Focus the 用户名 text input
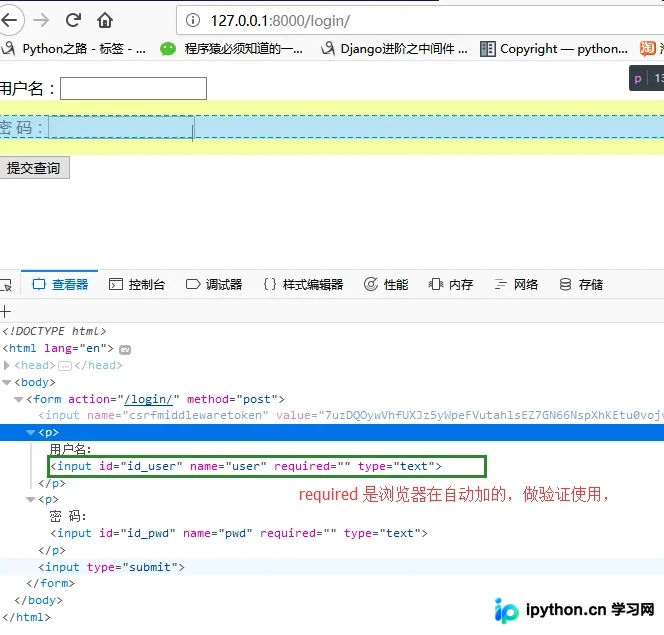The image size is (664, 635). [133, 88]
